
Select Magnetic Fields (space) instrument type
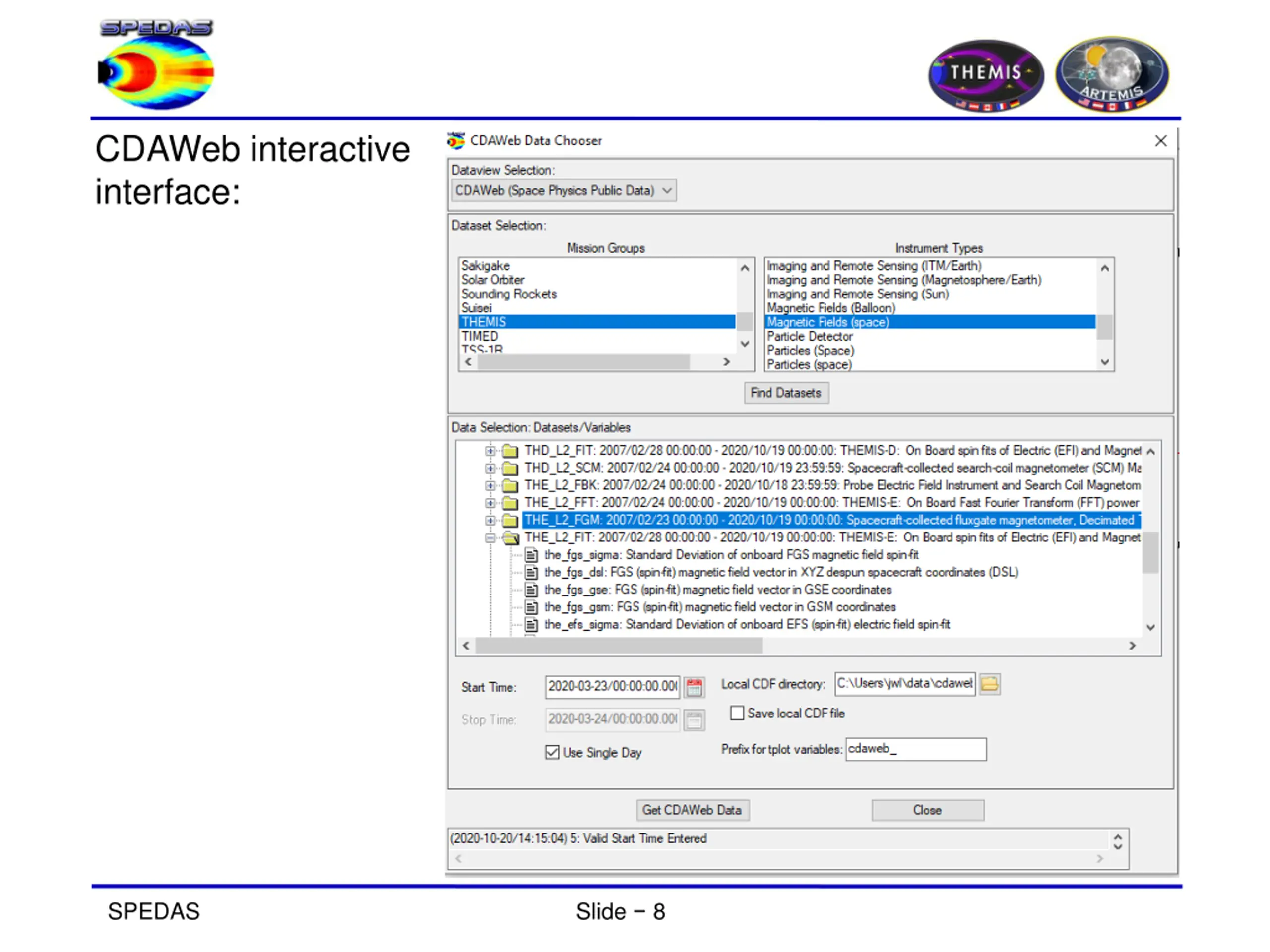931,322
